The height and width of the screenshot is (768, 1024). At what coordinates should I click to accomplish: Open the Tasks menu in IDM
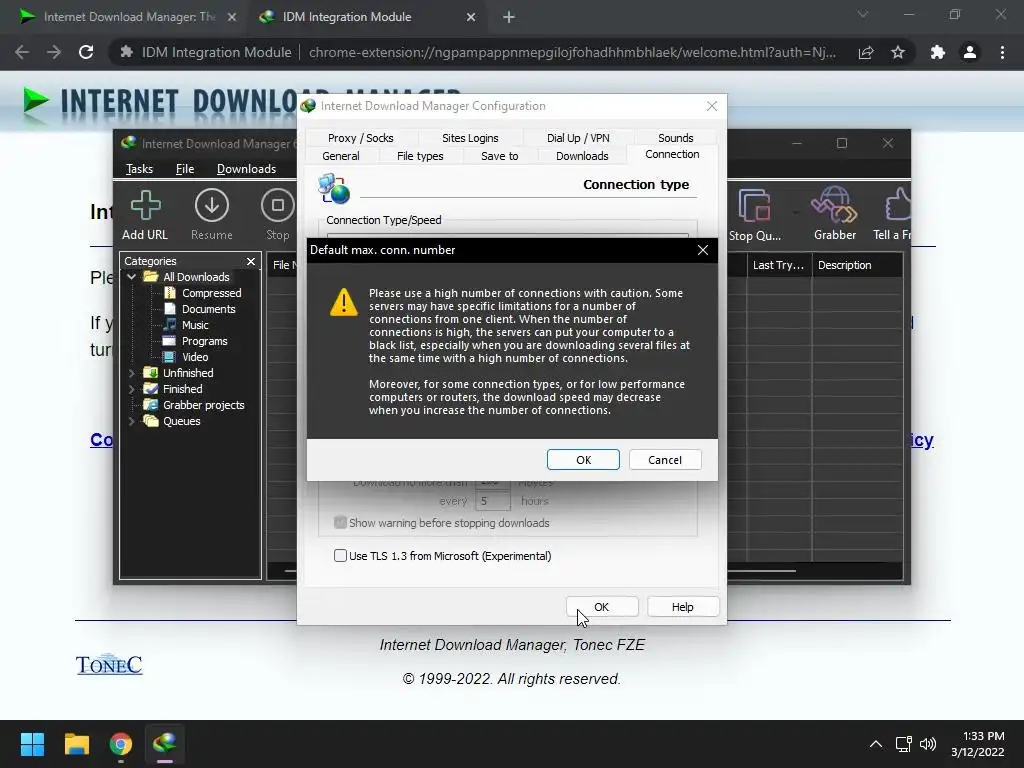coord(139,169)
